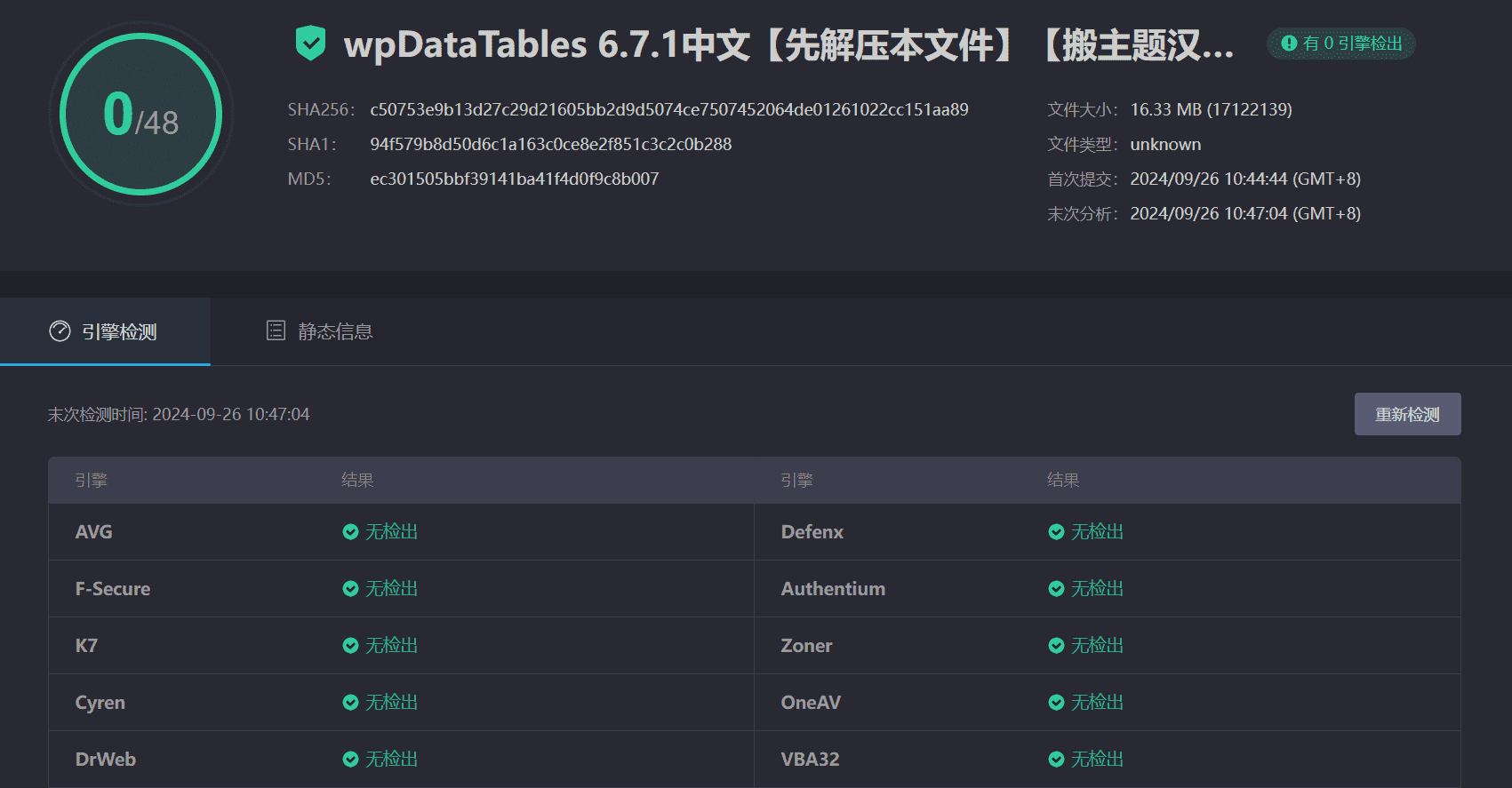This screenshot has height=788, width=1512.
Task: Click the green shield icon beside file title
Action: point(310,44)
